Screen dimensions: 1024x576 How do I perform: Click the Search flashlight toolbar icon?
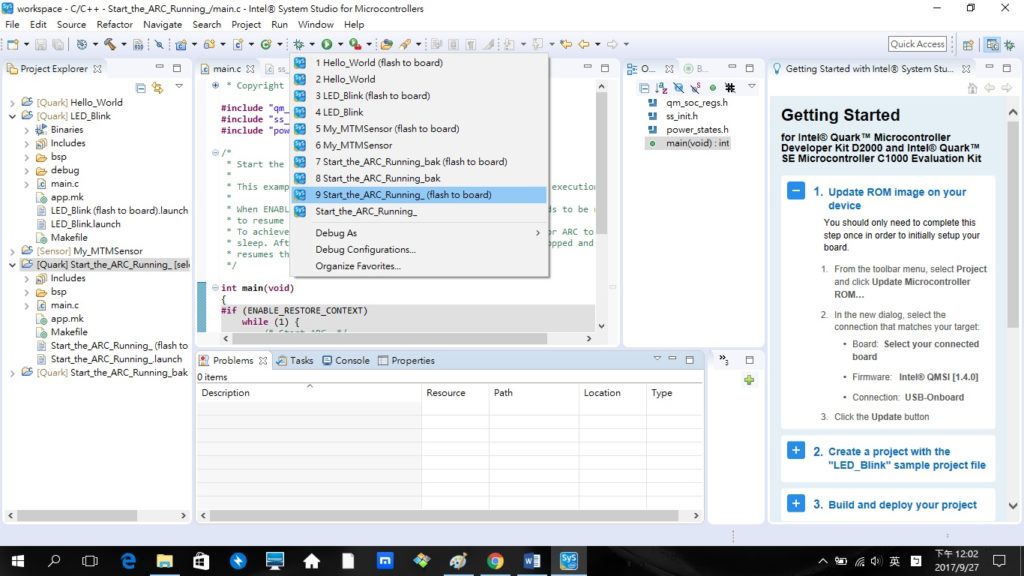tap(406, 44)
